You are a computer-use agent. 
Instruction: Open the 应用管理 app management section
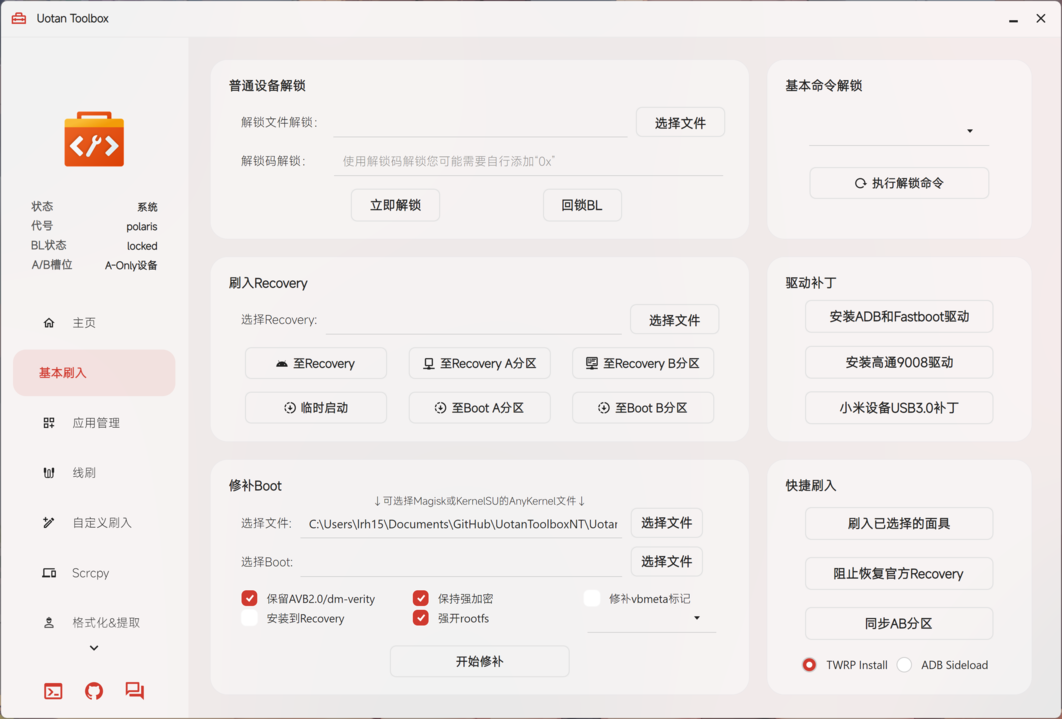(94, 422)
